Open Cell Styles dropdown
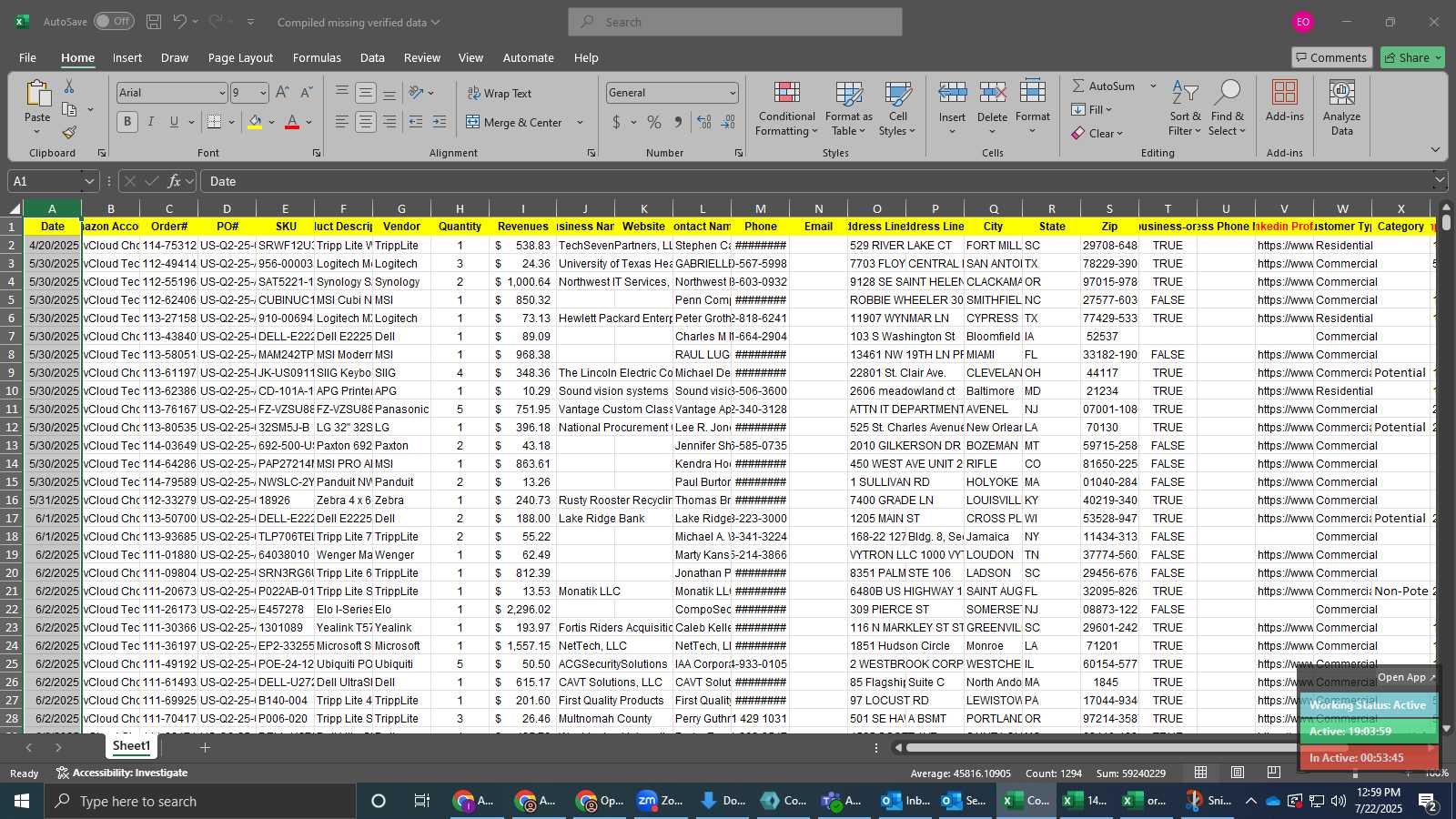1456x819 pixels. pyautogui.click(x=897, y=107)
